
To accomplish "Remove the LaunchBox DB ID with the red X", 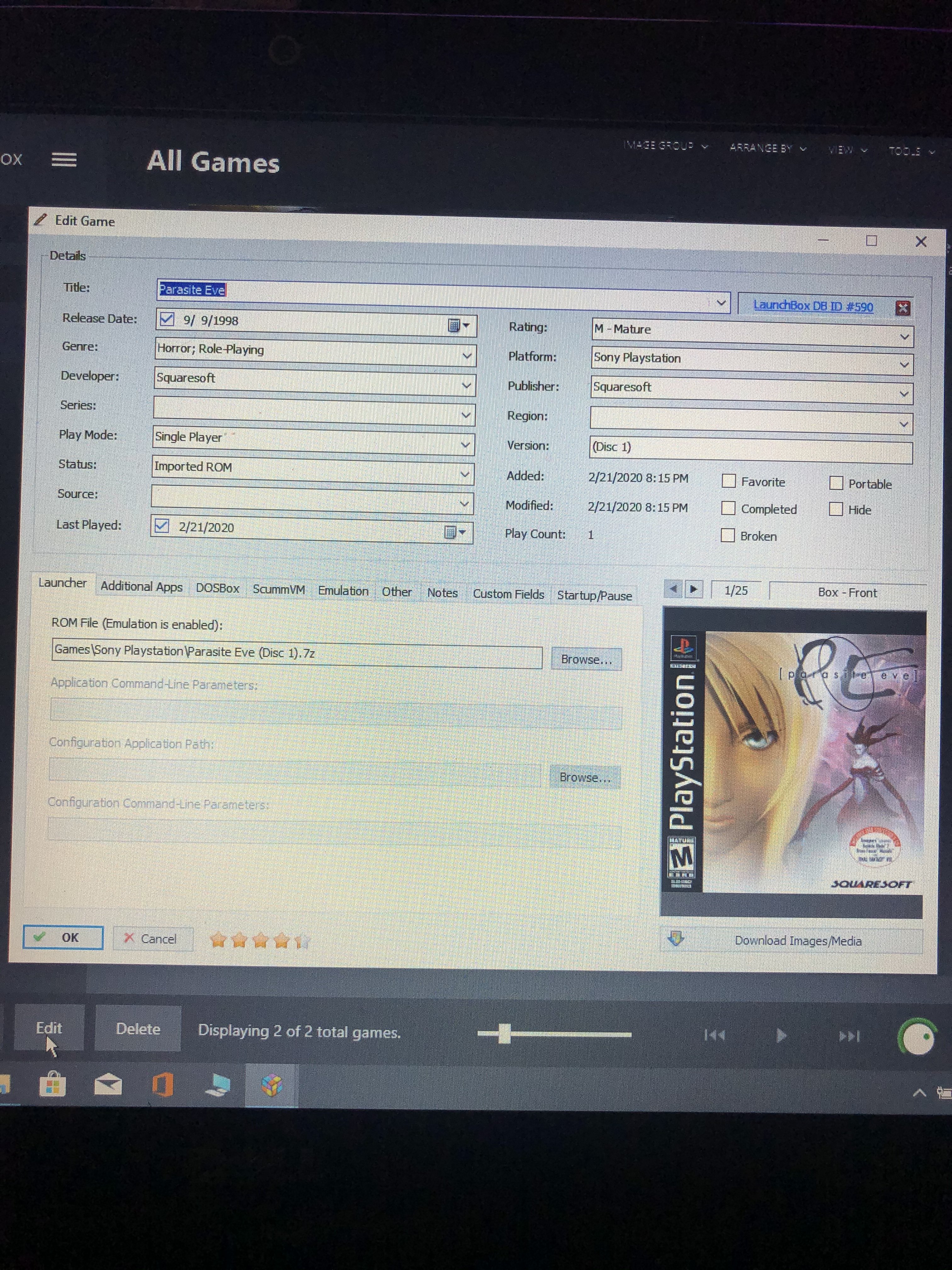I will tap(903, 308).
